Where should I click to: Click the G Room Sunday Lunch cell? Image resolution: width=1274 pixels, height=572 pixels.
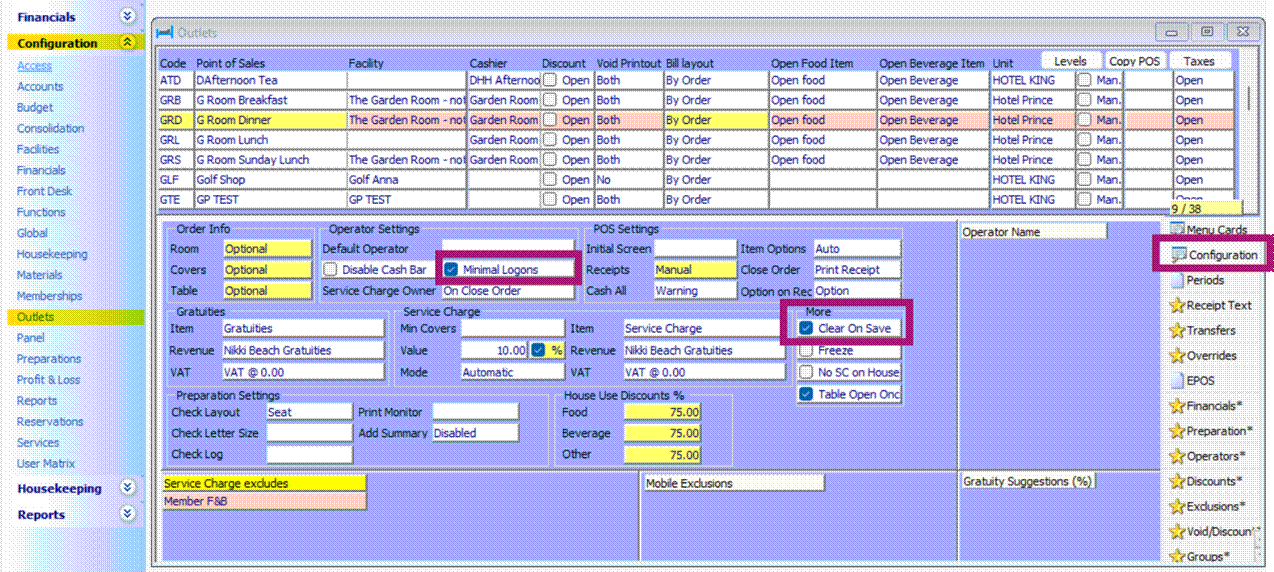click(270, 160)
